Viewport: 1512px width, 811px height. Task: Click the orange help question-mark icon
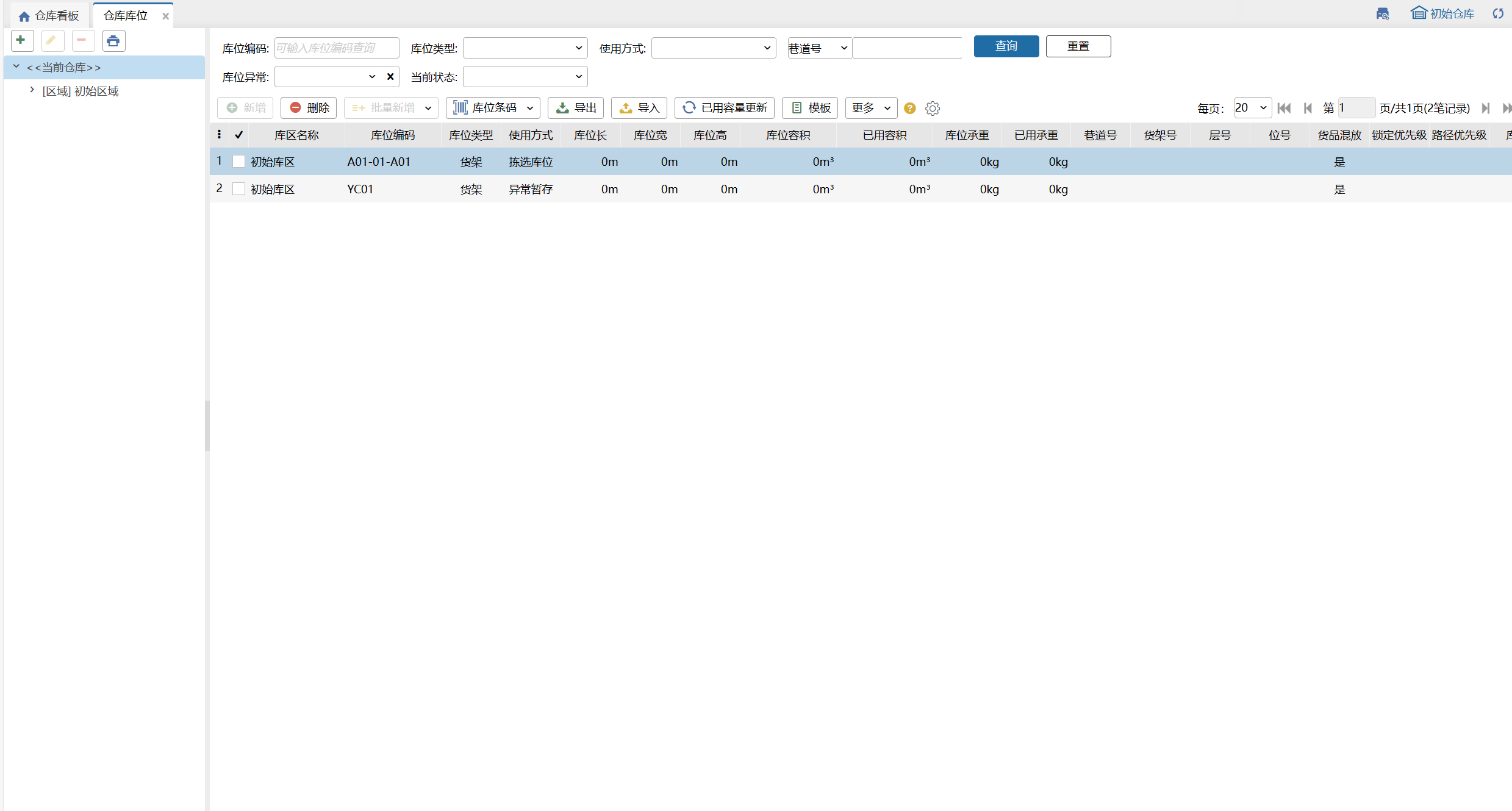[x=909, y=108]
